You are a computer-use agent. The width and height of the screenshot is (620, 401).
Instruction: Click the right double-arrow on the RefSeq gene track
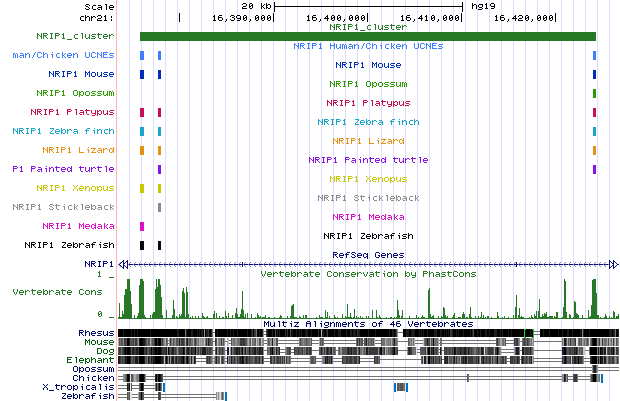pyautogui.click(x=613, y=263)
